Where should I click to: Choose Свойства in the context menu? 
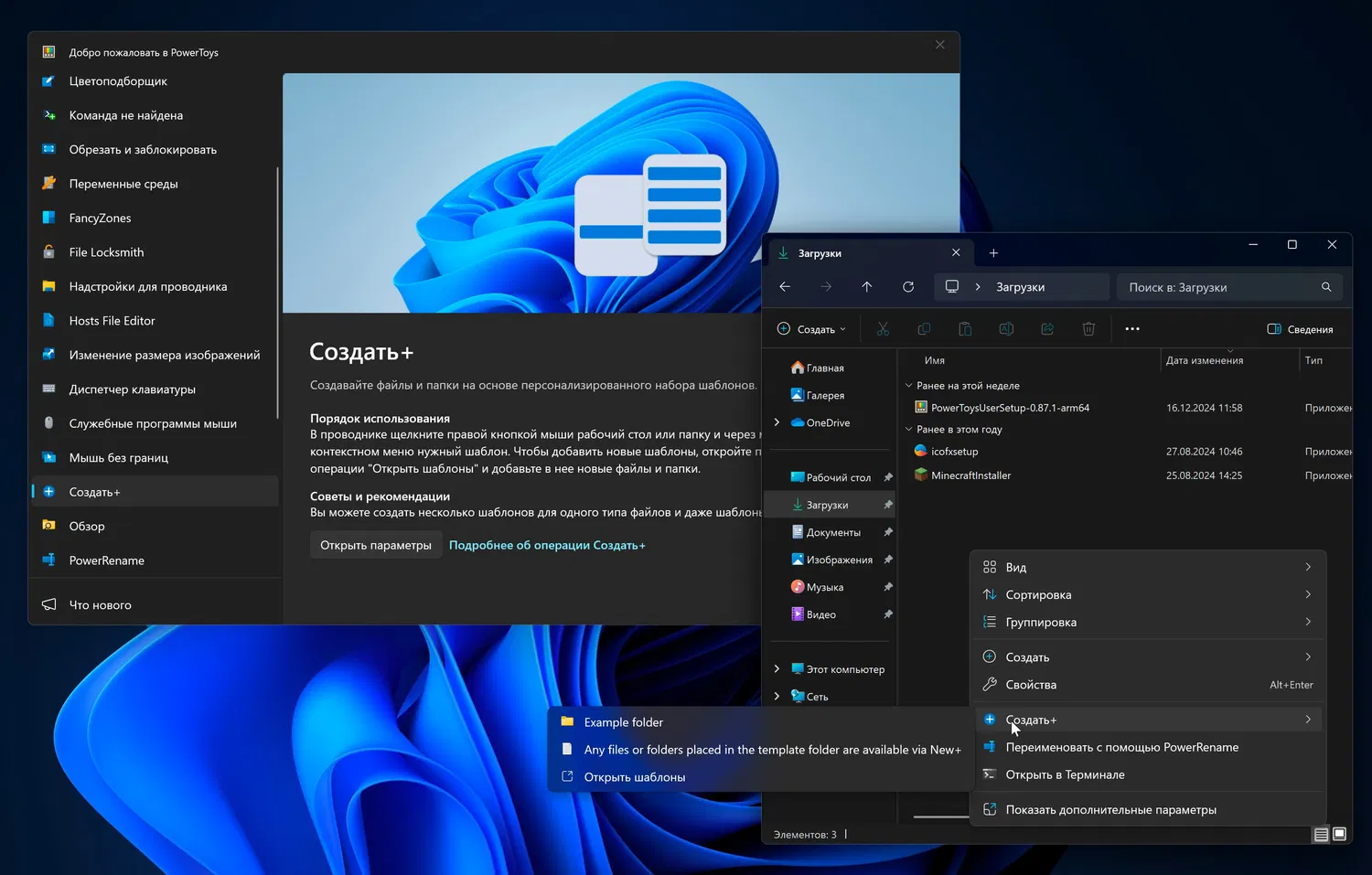pos(1149,685)
